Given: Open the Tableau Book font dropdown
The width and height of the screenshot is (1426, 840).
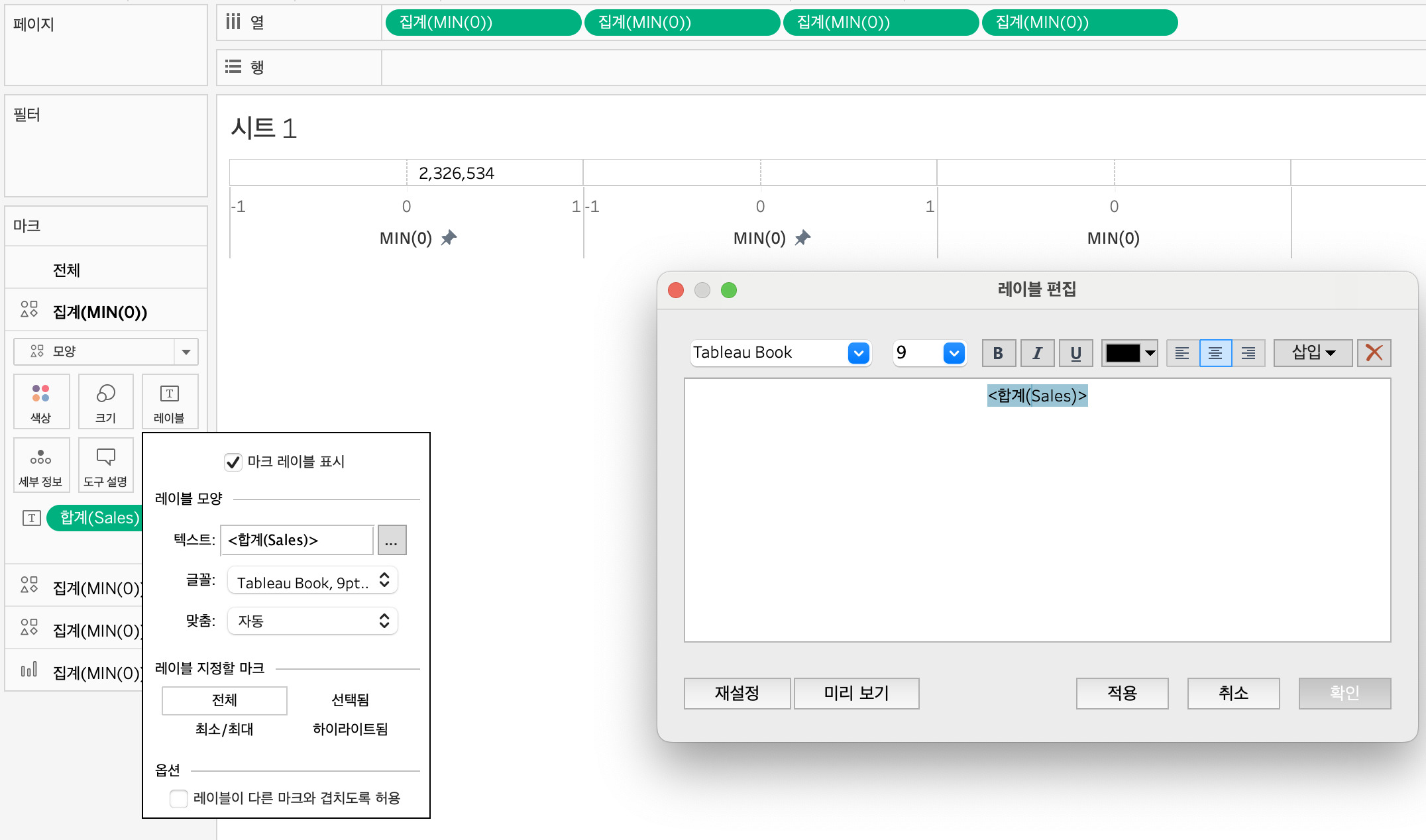Looking at the screenshot, I should coord(858,353).
